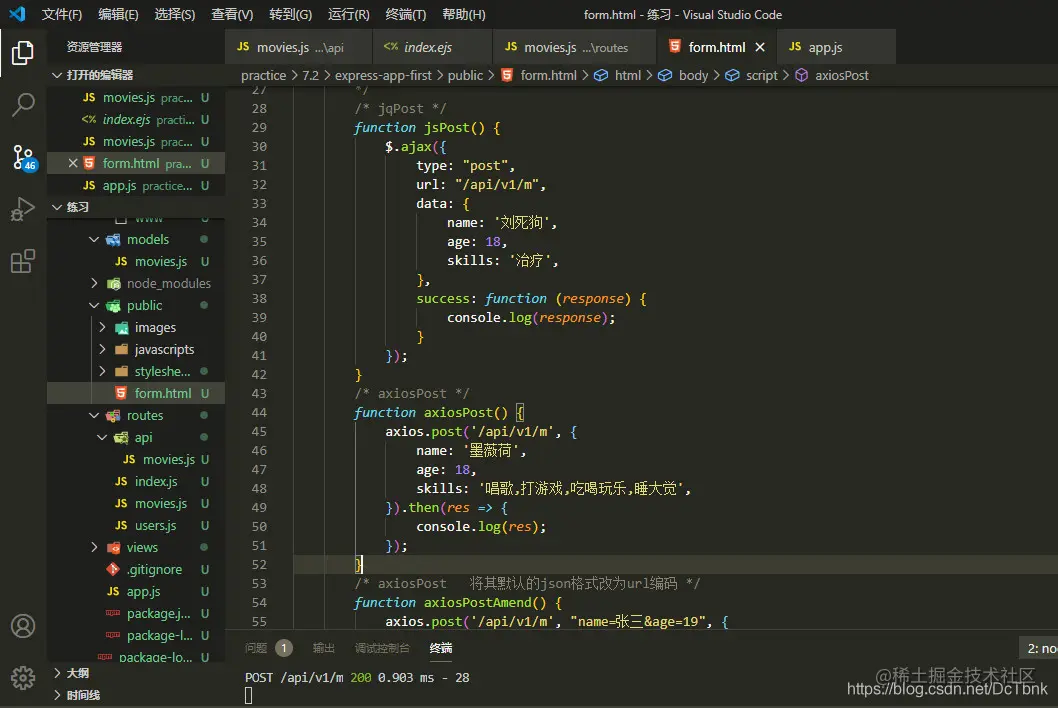Click the script breadcrumb segment
1058x708 pixels.
pyautogui.click(x=762, y=76)
